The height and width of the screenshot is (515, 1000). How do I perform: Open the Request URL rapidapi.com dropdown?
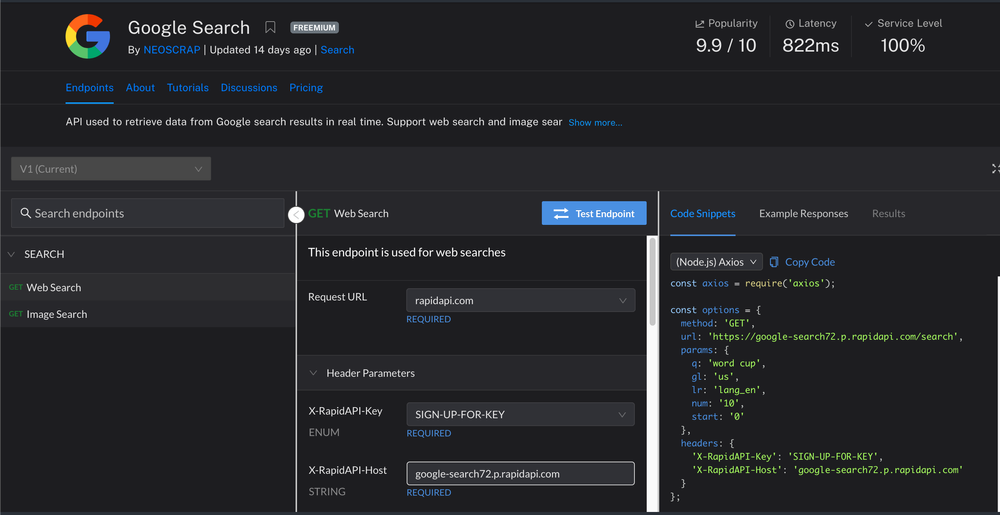click(x=520, y=299)
